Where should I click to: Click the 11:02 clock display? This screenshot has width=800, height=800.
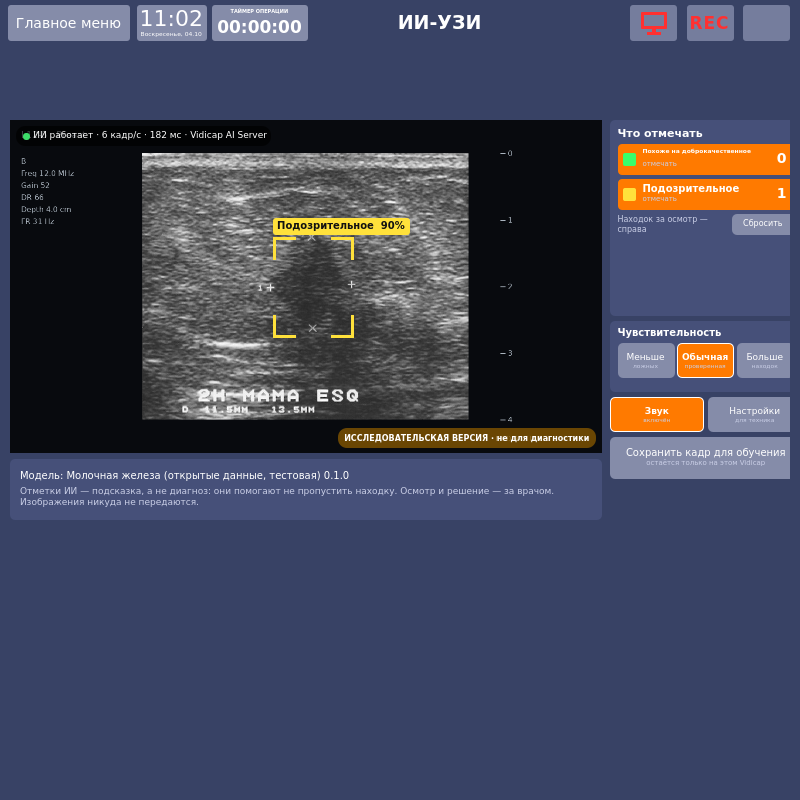[171, 23]
